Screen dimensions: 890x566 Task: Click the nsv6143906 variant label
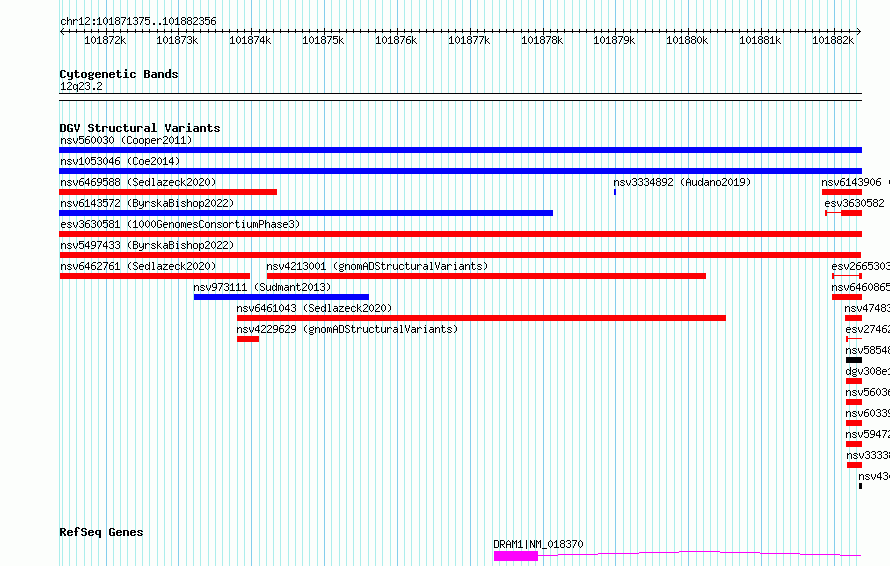[x=851, y=182]
